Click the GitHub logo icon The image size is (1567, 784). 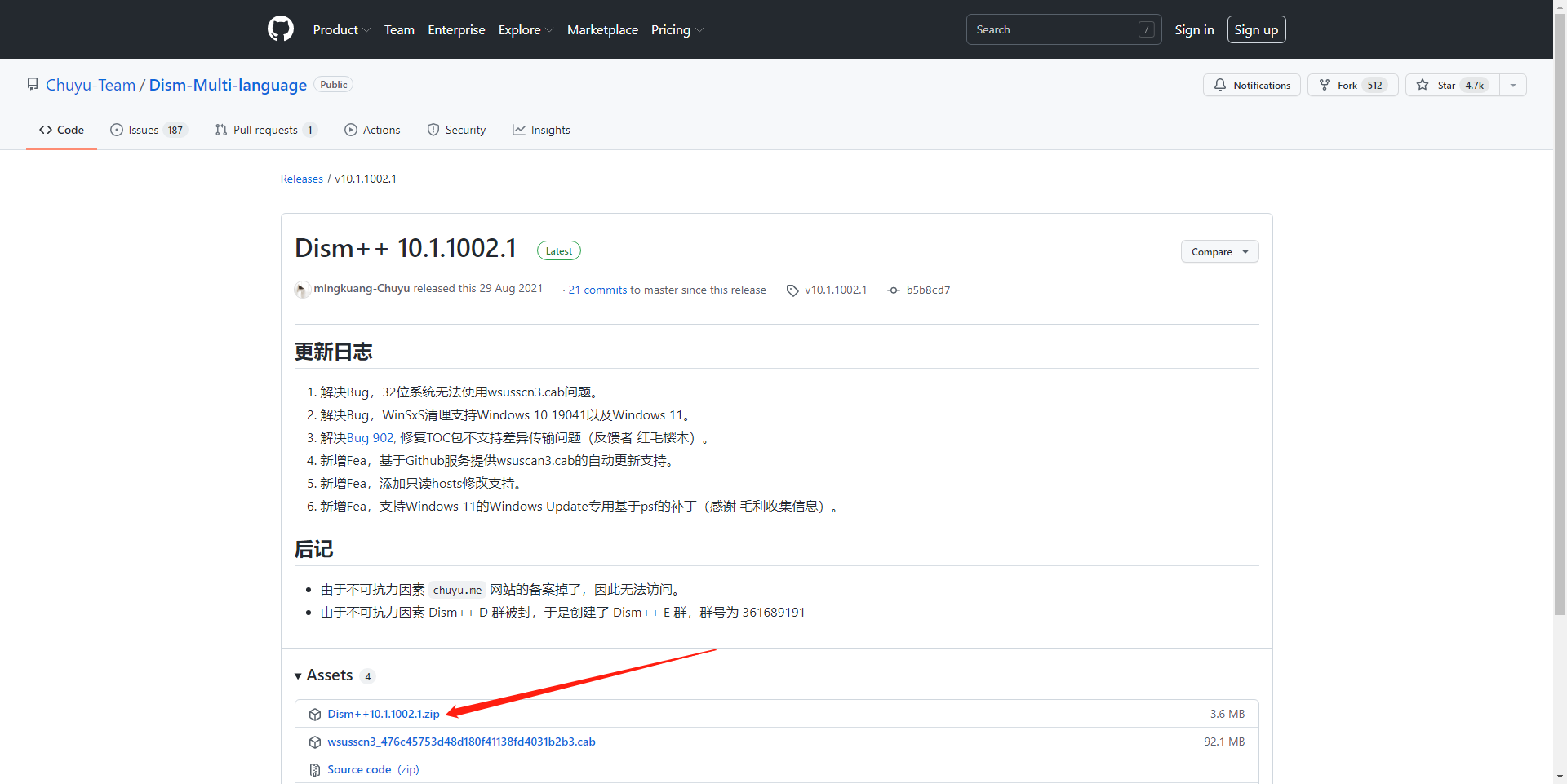[280, 29]
